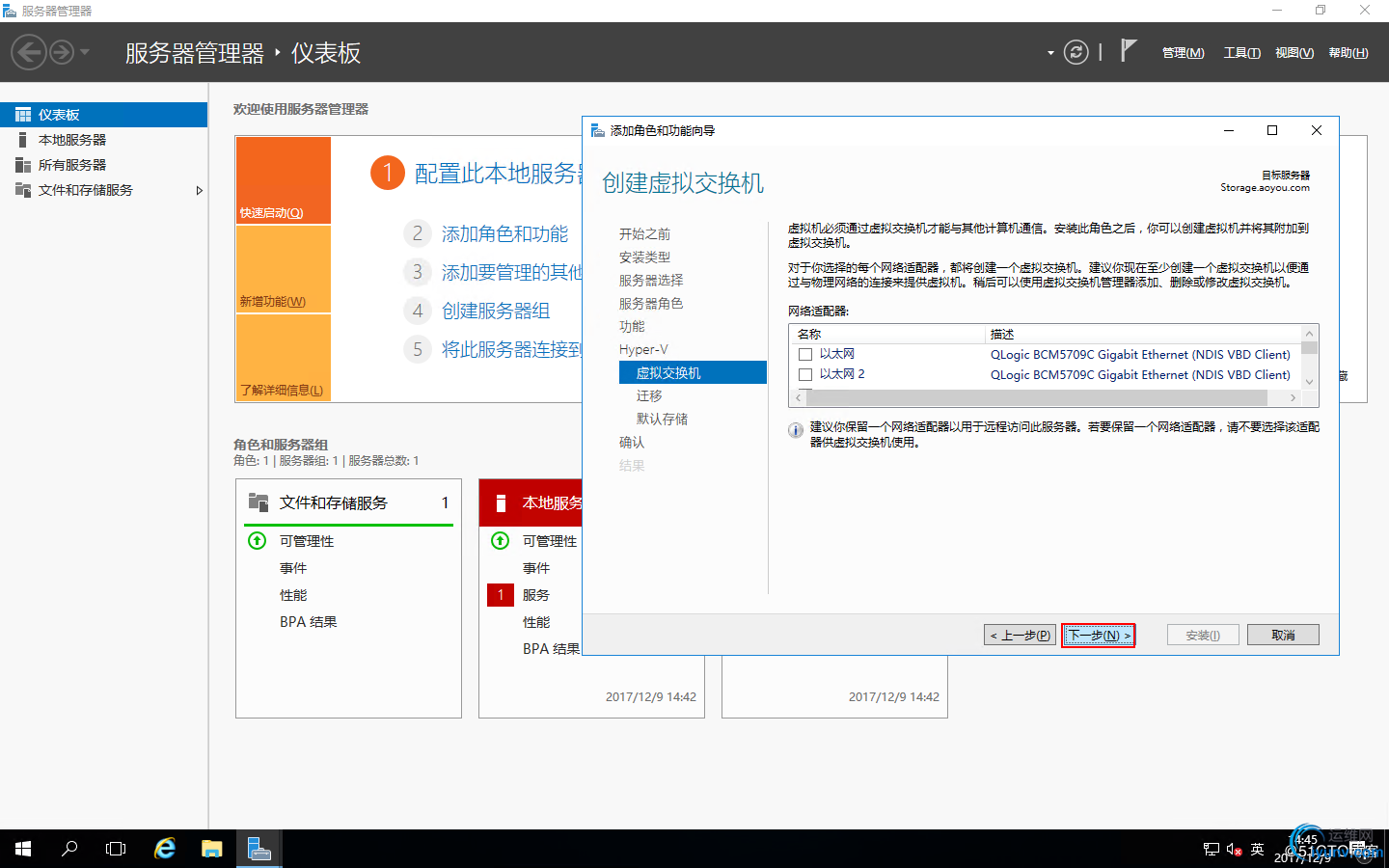This screenshot has height=868, width=1389.
Task: Click the 创建服务器组 link
Action: pyautogui.click(x=496, y=312)
